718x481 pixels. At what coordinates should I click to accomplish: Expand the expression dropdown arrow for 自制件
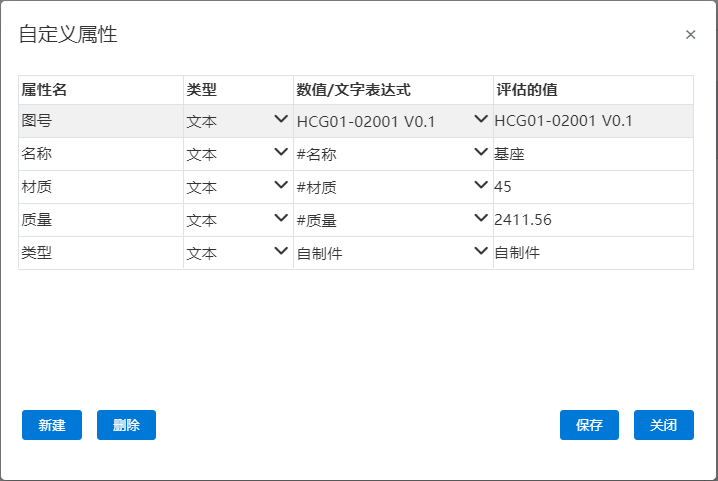tap(481, 251)
